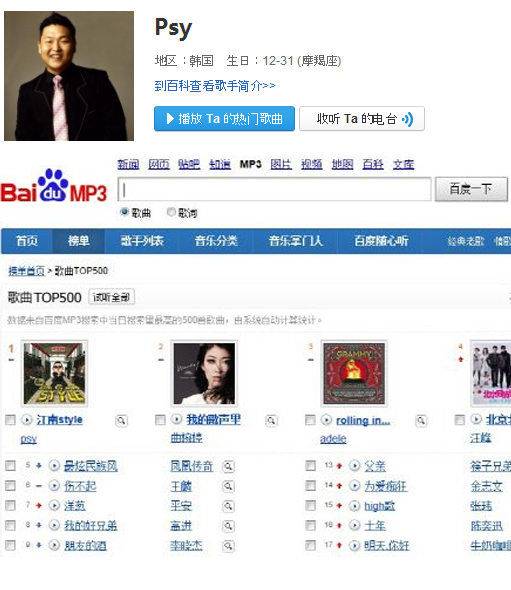Select the 歌曲 radio option
The image size is (511, 590).
point(124,212)
